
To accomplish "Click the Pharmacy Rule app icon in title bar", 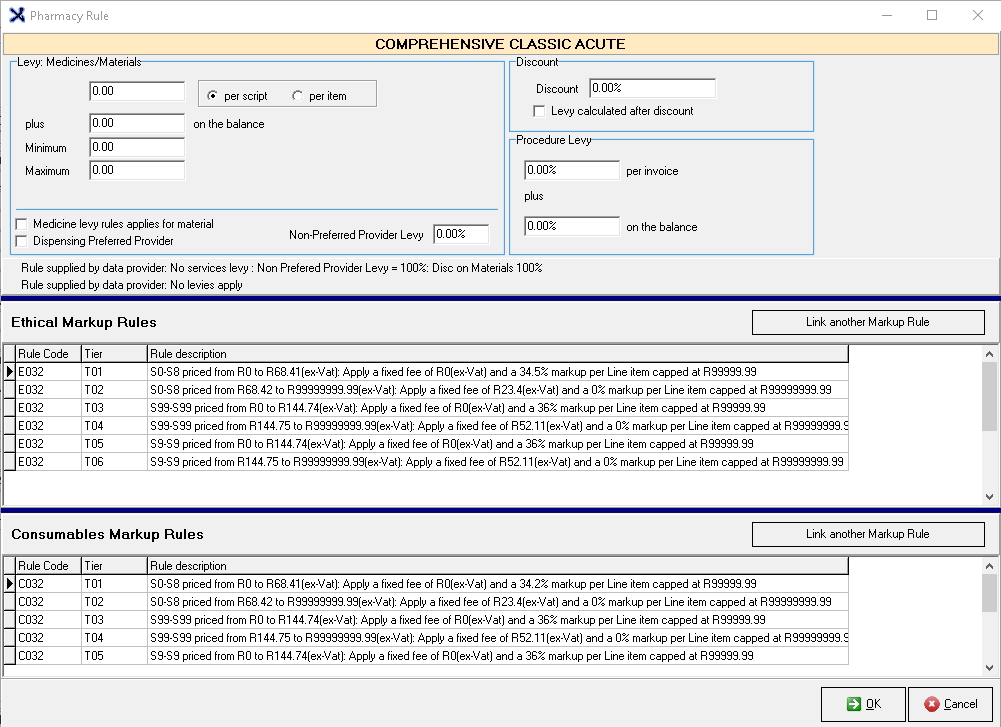I will [16, 16].
